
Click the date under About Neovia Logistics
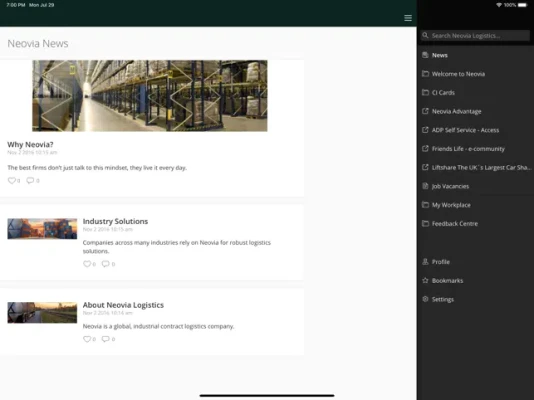(108, 313)
